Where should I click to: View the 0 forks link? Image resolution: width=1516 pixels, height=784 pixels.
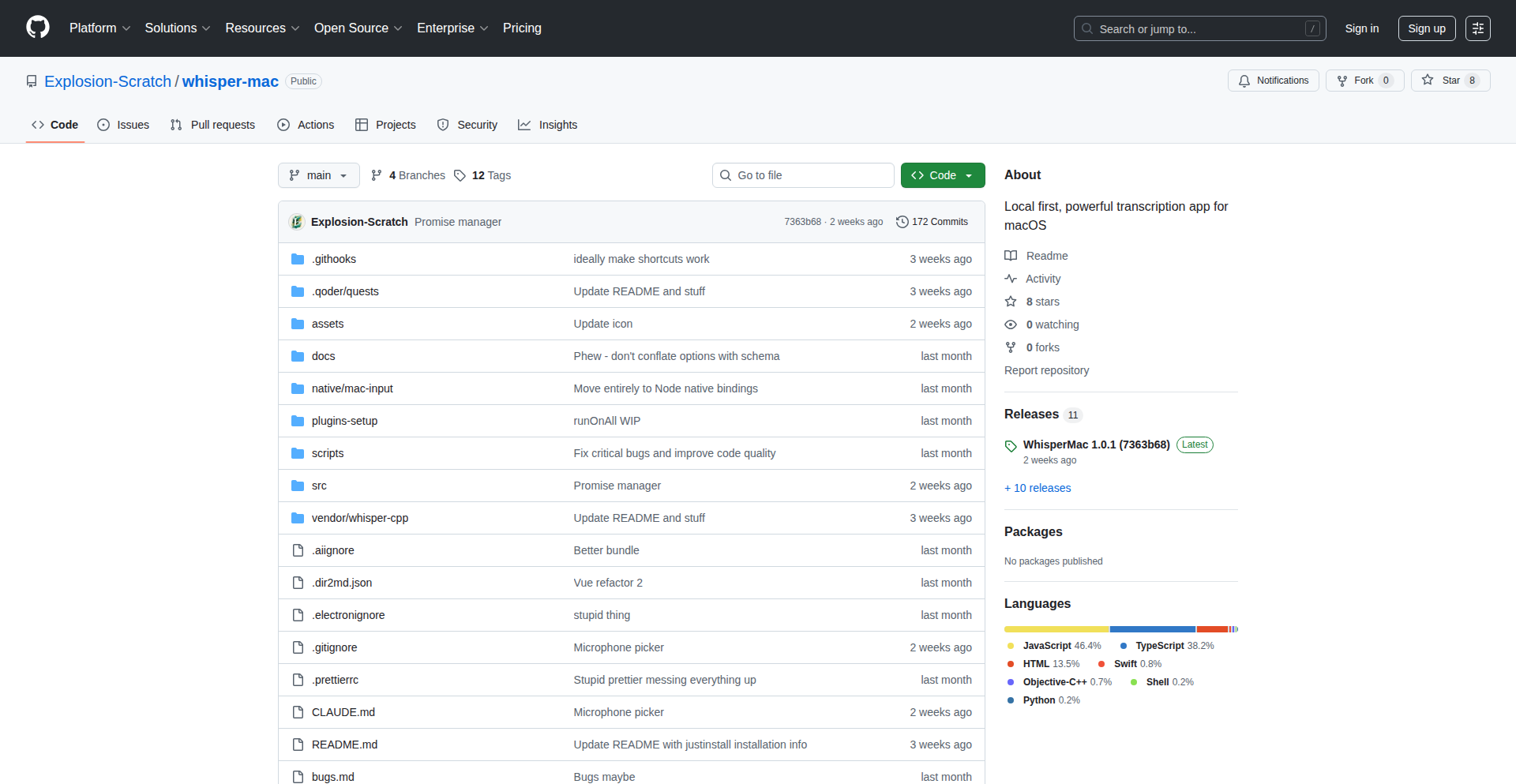pyautogui.click(x=1032, y=347)
